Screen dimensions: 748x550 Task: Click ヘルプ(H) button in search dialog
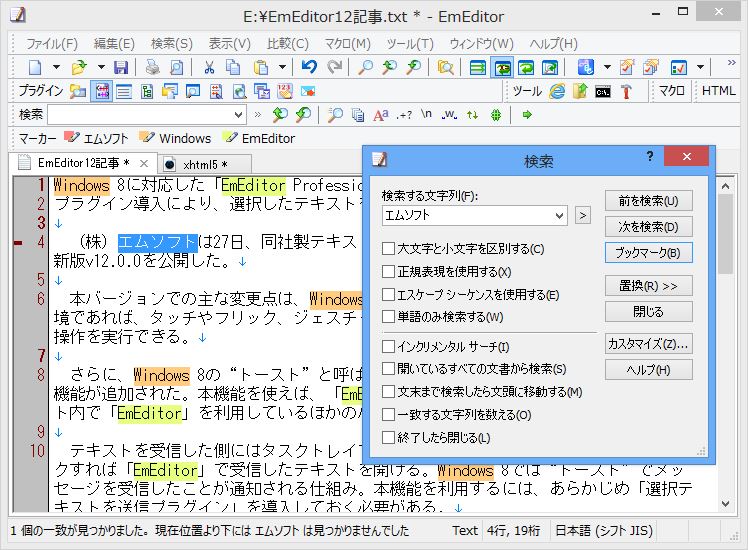648,370
